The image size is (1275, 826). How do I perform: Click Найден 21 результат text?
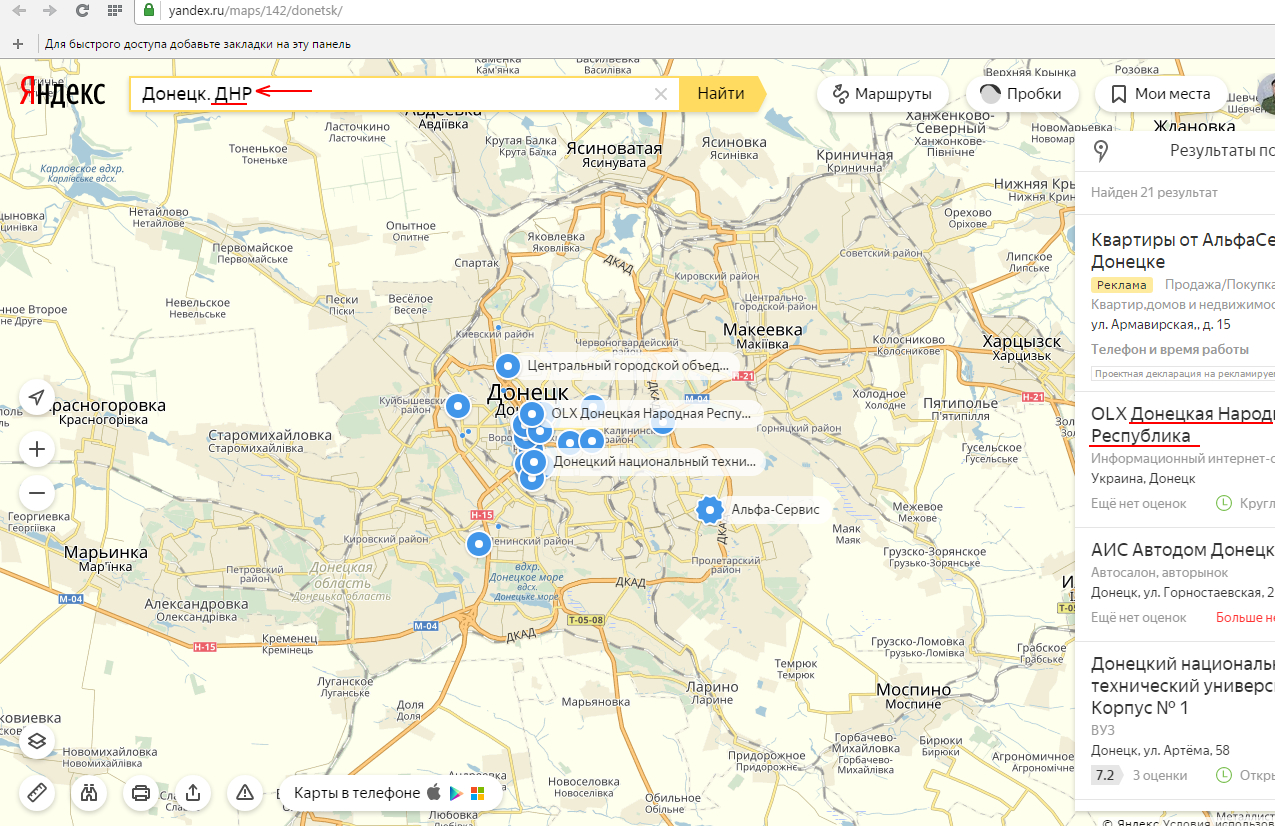coord(1155,191)
